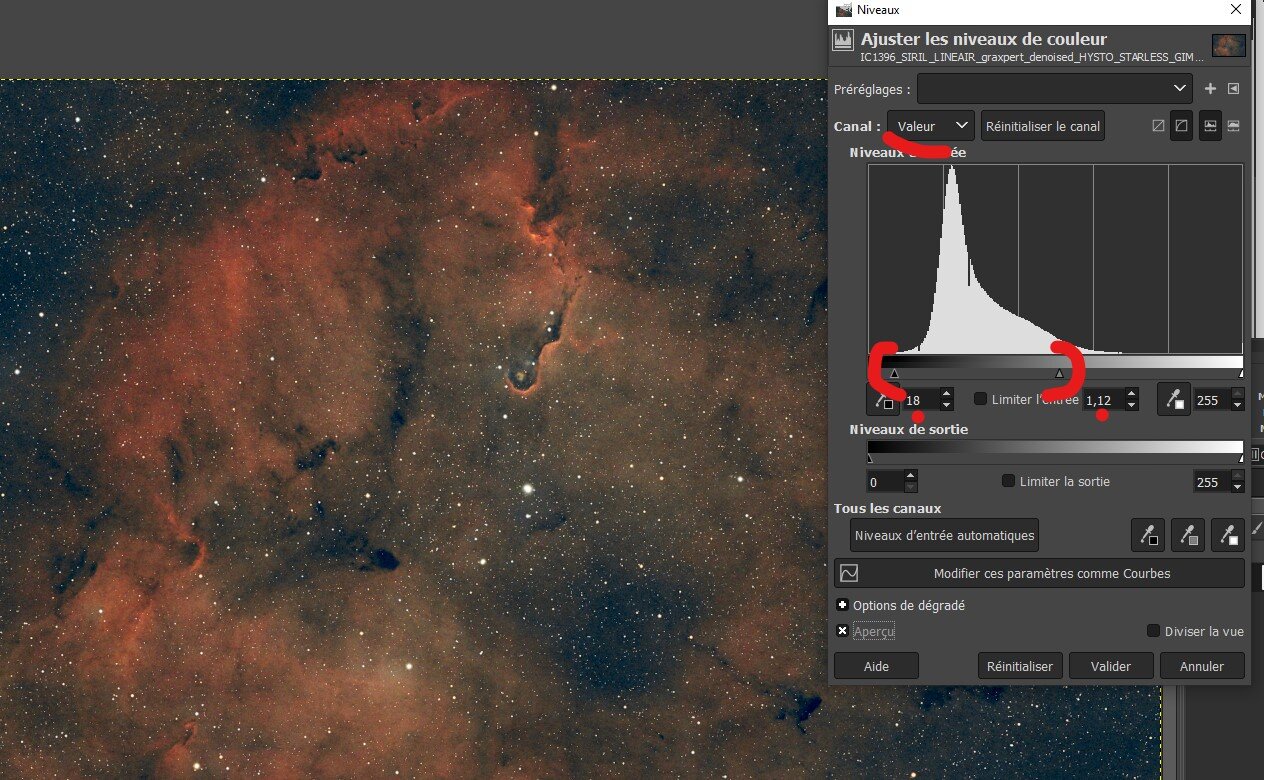1264x780 pixels.
Task: Click the output levels gradient bar
Action: (1055, 447)
